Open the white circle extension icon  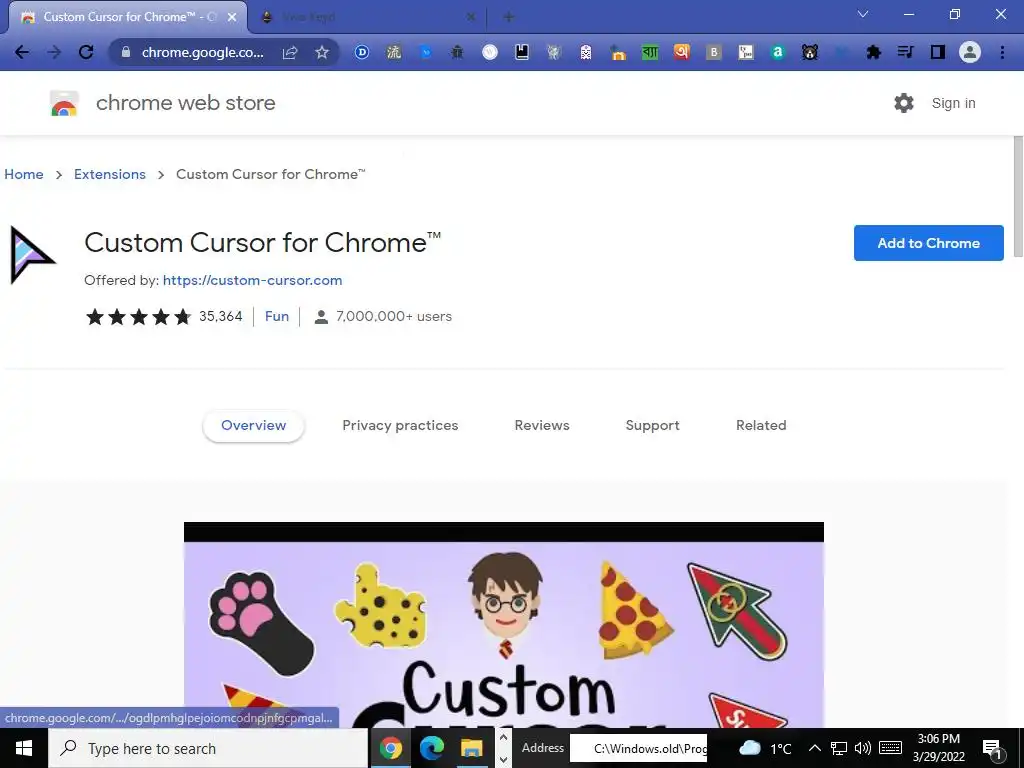(x=490, y=52)
